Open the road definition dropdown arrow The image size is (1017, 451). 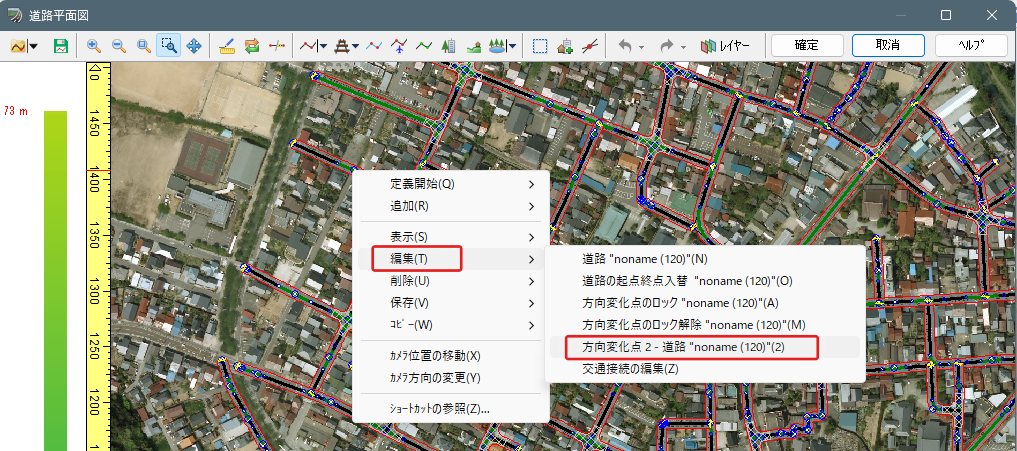tap(322, 46)
